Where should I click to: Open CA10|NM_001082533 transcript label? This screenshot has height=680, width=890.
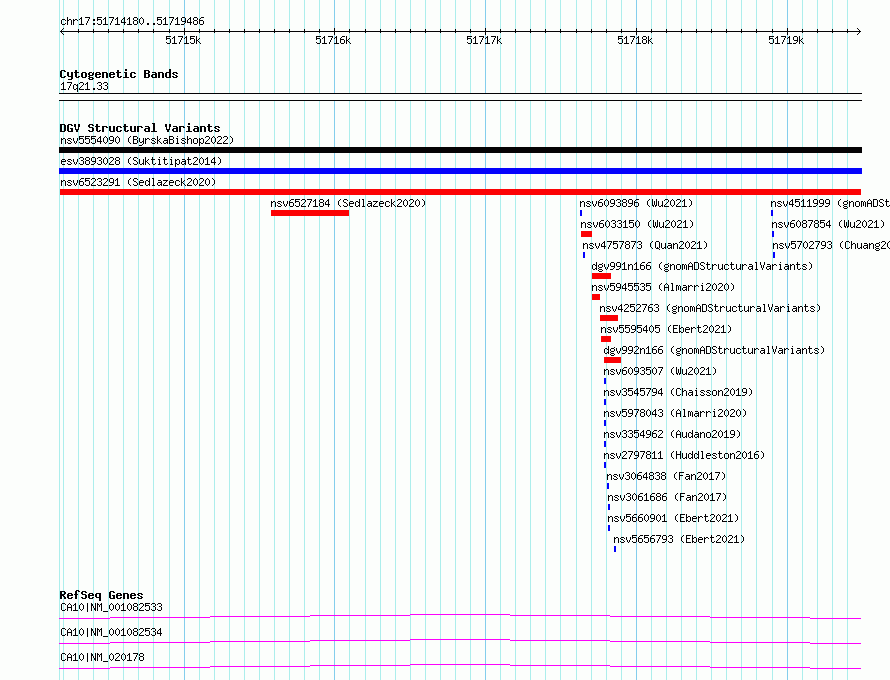[x=111, y=607]
